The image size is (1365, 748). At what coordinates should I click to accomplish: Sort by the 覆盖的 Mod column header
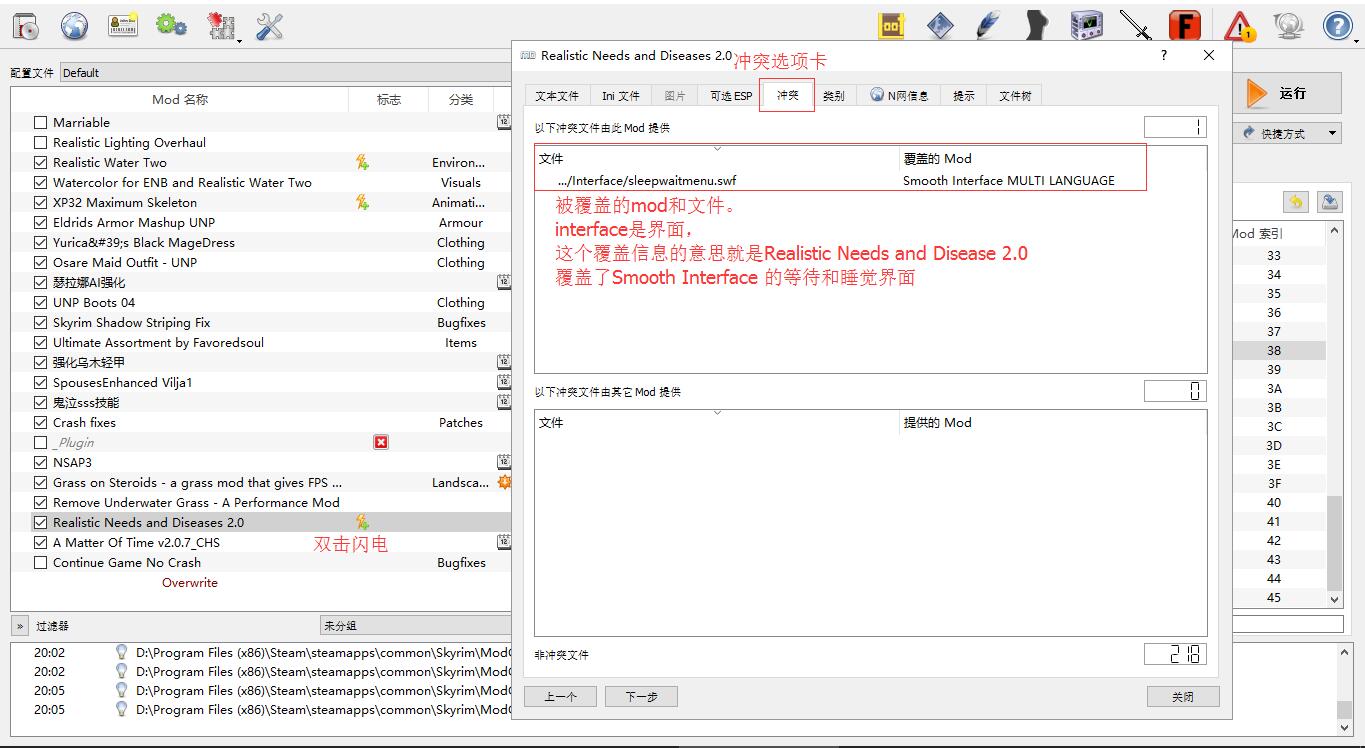1053,158
